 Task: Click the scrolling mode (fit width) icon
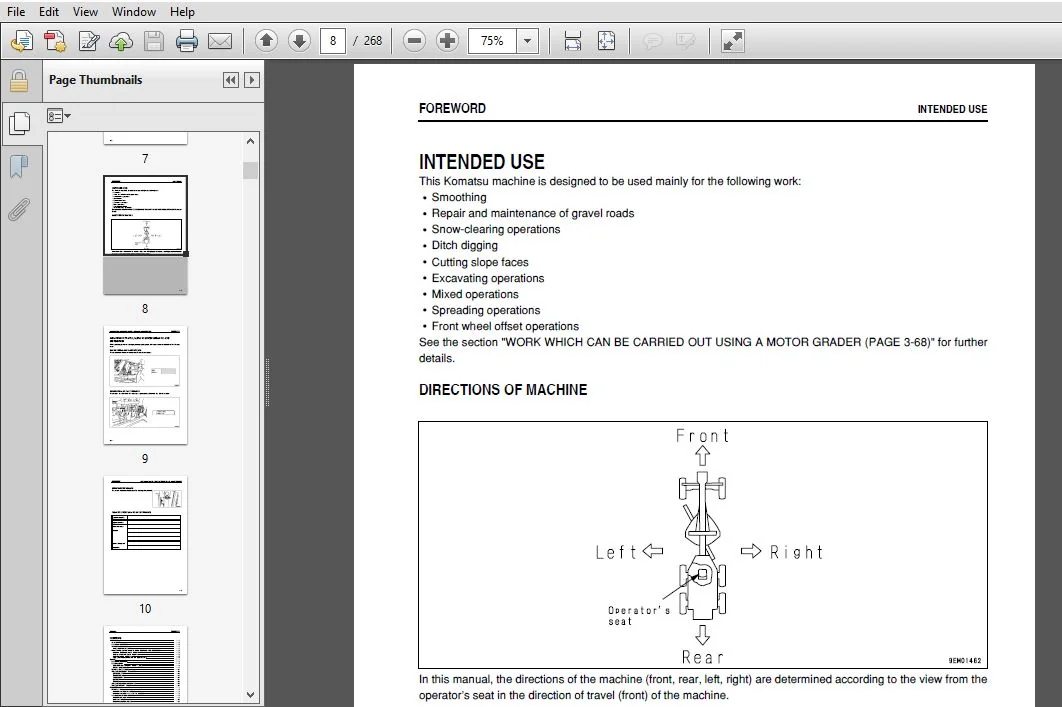(x=573, y=41)
